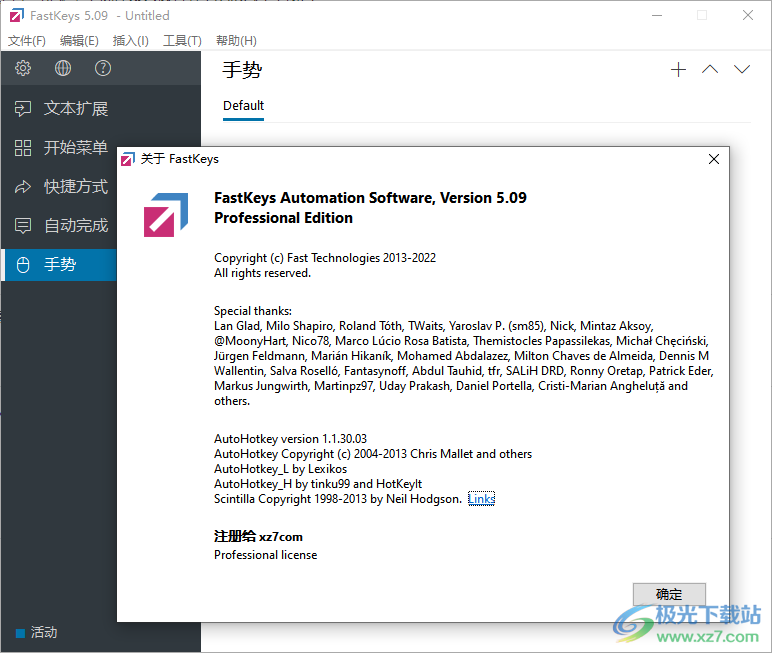Screen dimensions: 772x653
Task: Click the 'Professional license' text
Action: 265,555
